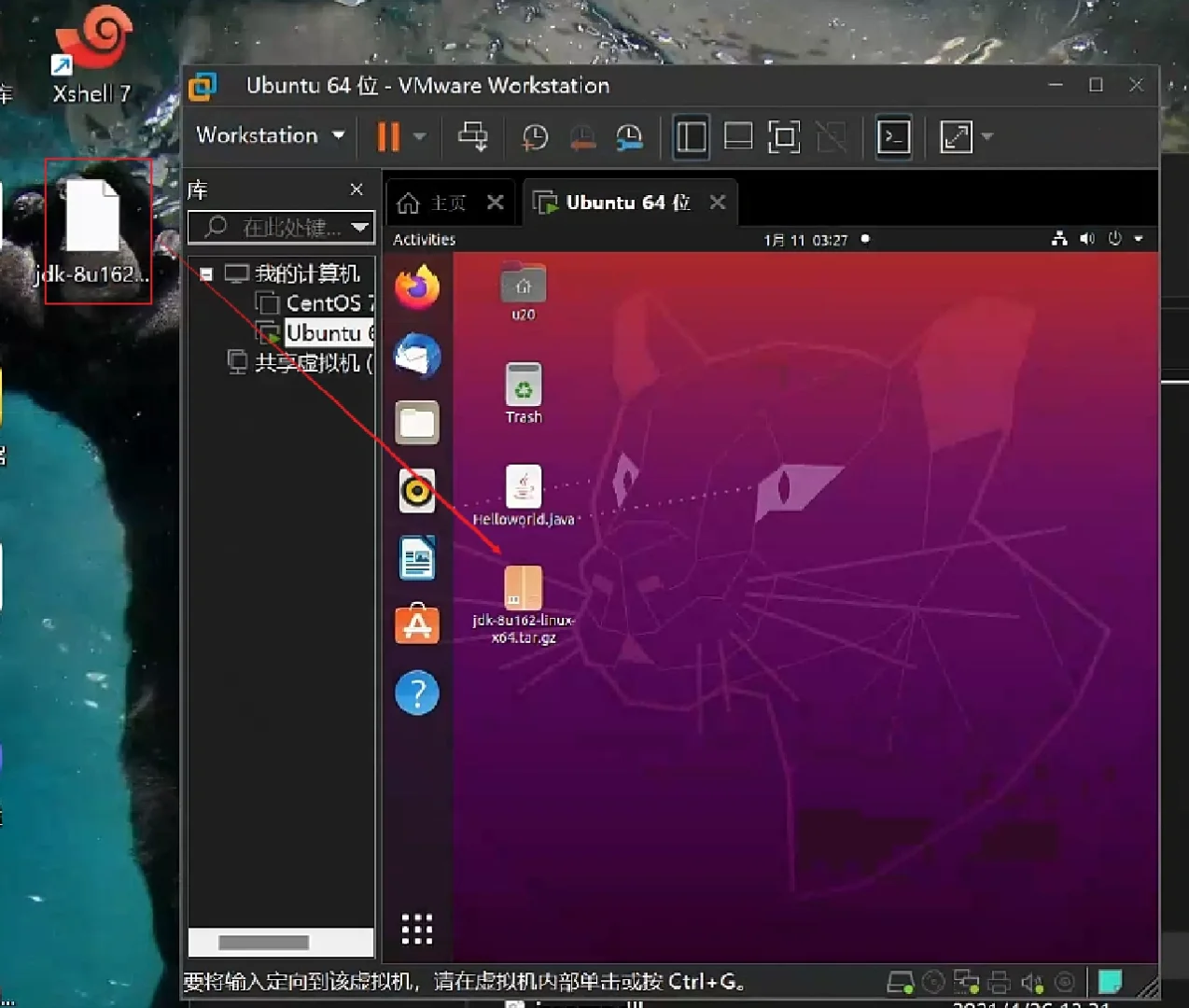The height and width of the screenshot is (1008, 1189).
Task: Take a snapshot of the virtual machine
Action: pos(535,137)
